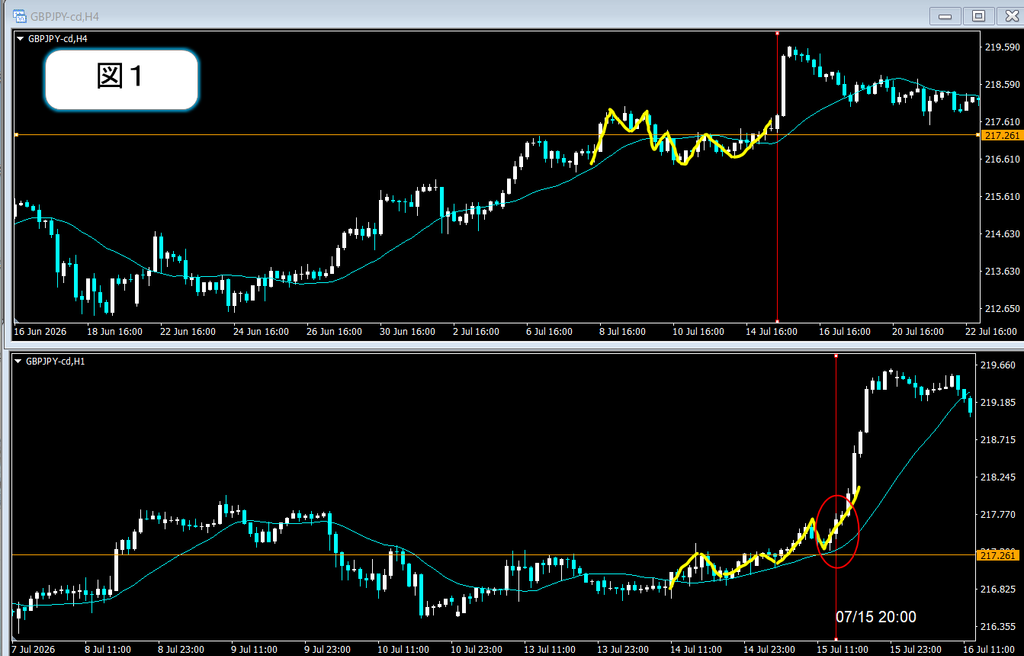
Task: Click the 14 Jul 16:00 date on H4 axis
Action: (x=772, y=332)
